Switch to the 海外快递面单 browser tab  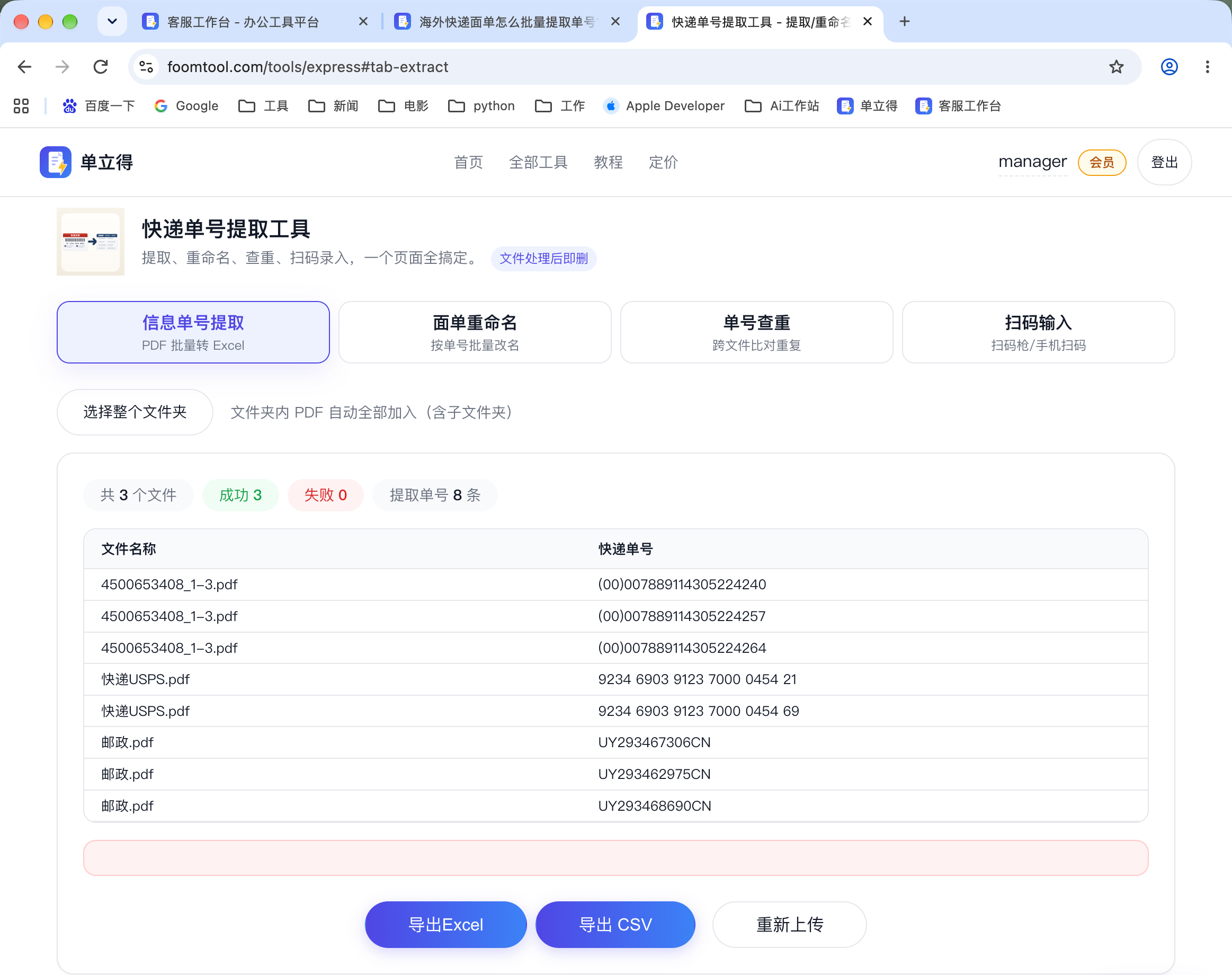[494, 22]
